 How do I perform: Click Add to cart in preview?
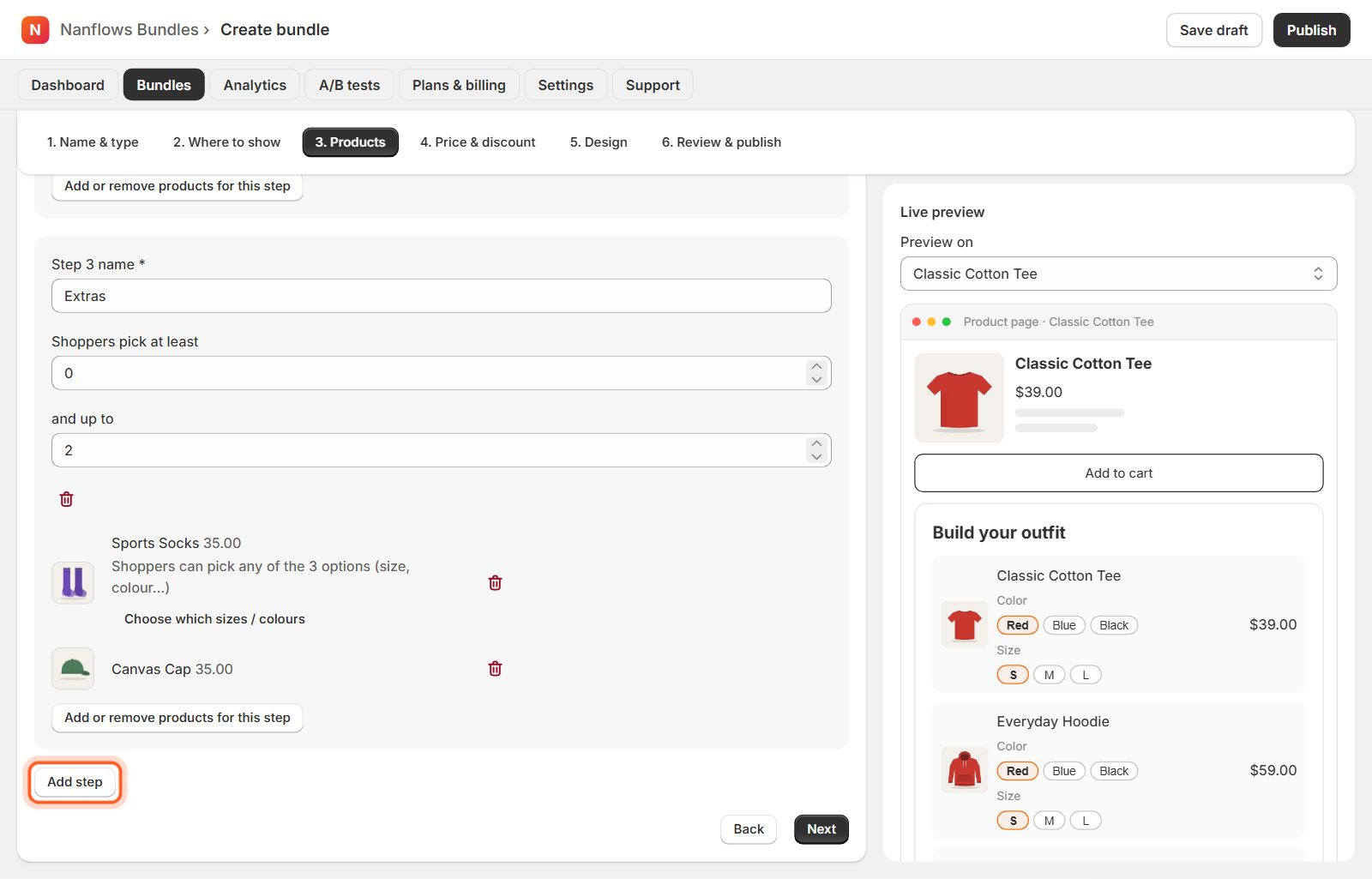pos(1118,473)
